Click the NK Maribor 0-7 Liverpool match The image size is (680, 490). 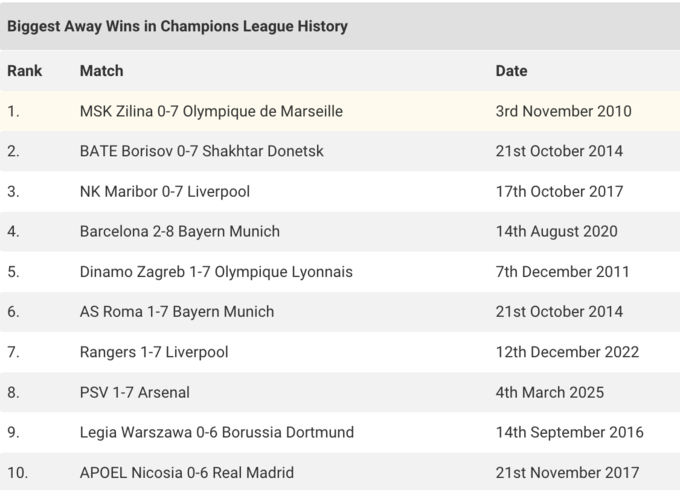pos(165,191)
